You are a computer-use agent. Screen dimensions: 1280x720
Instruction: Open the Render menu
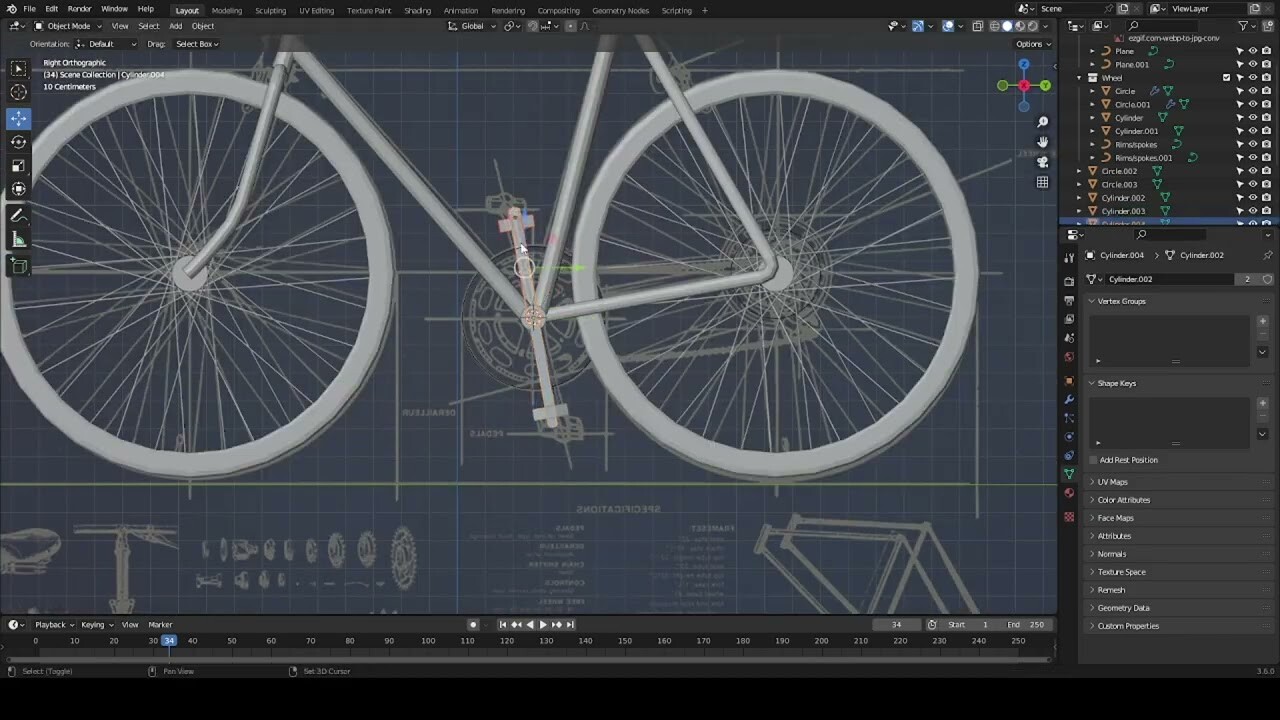pyautogui.click(x=79, y=9)
